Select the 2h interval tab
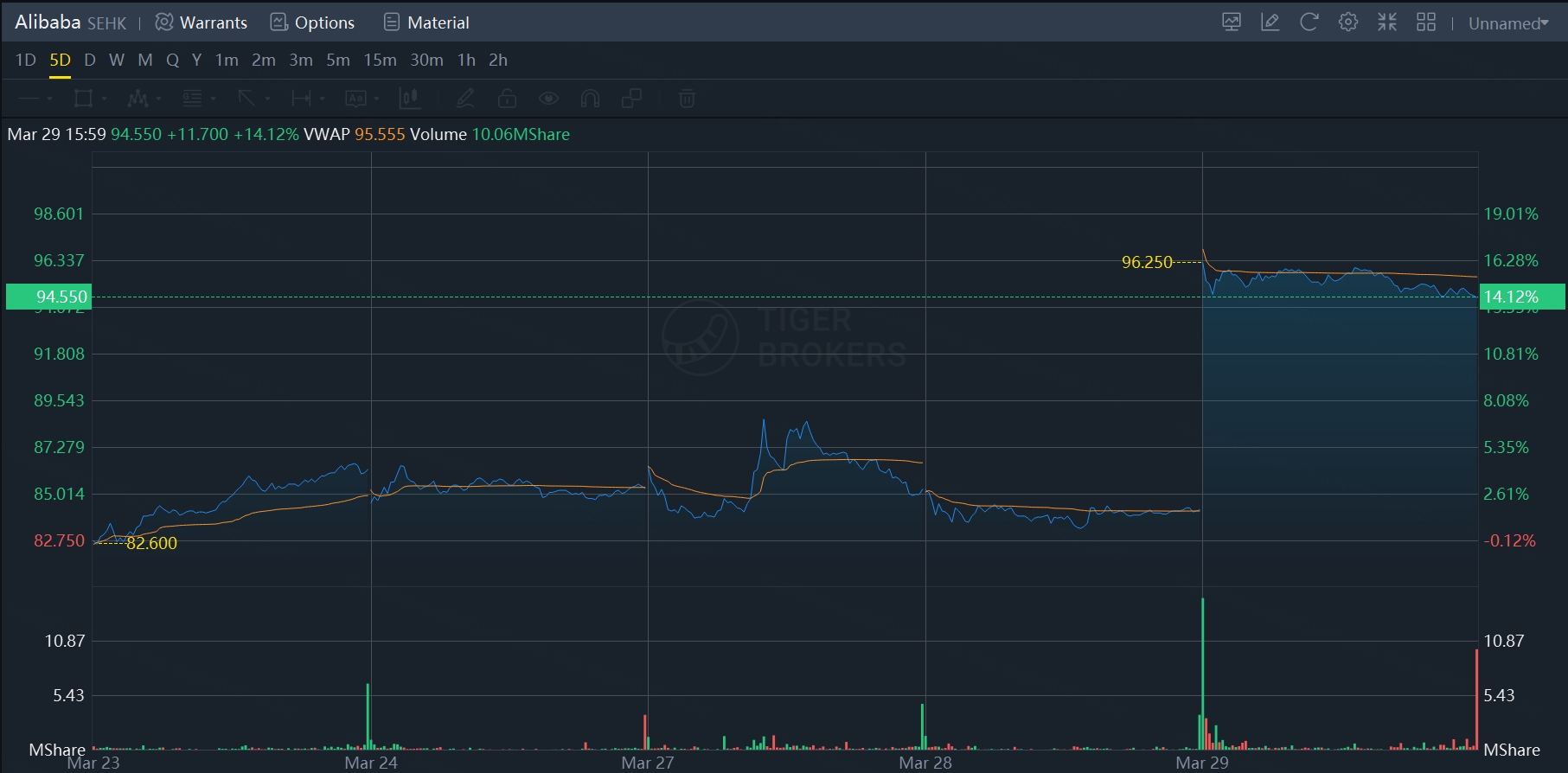This screenshot has width=1568, height=773. [x=498, y=60]
